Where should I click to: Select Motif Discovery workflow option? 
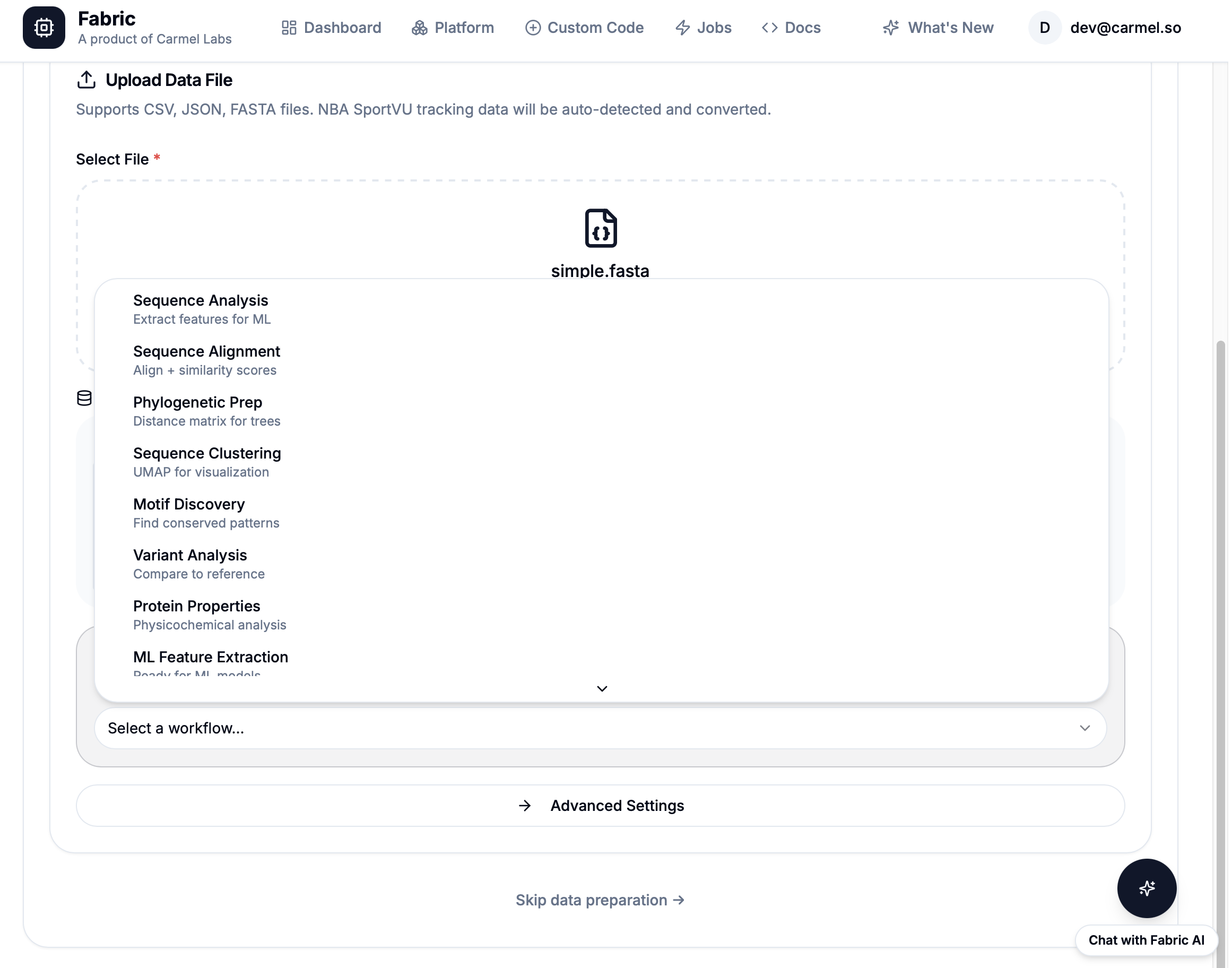pos(602,514)
